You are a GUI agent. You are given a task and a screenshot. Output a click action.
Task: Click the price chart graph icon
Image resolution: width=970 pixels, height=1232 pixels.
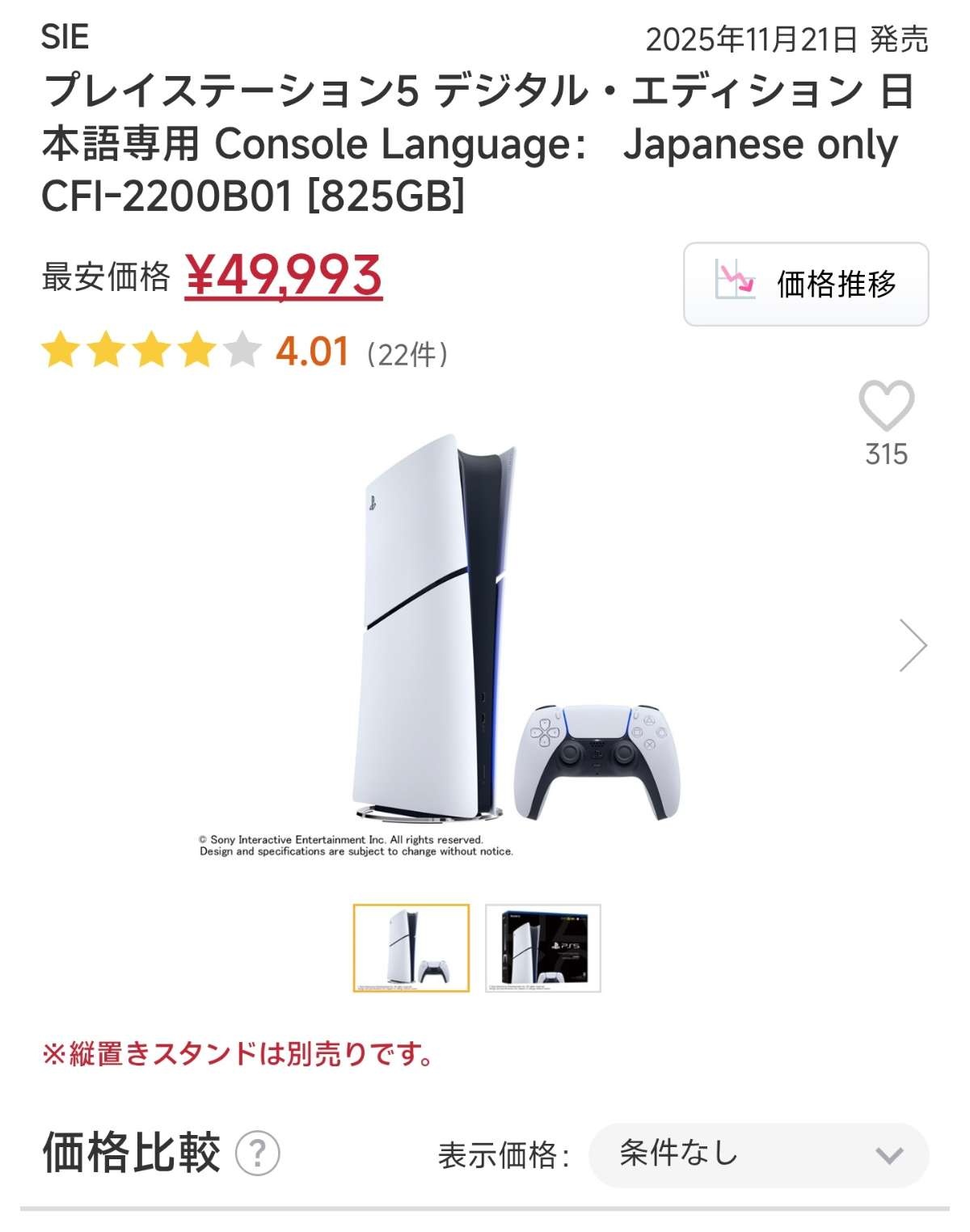pyautogui.click(x=735, y=281)
